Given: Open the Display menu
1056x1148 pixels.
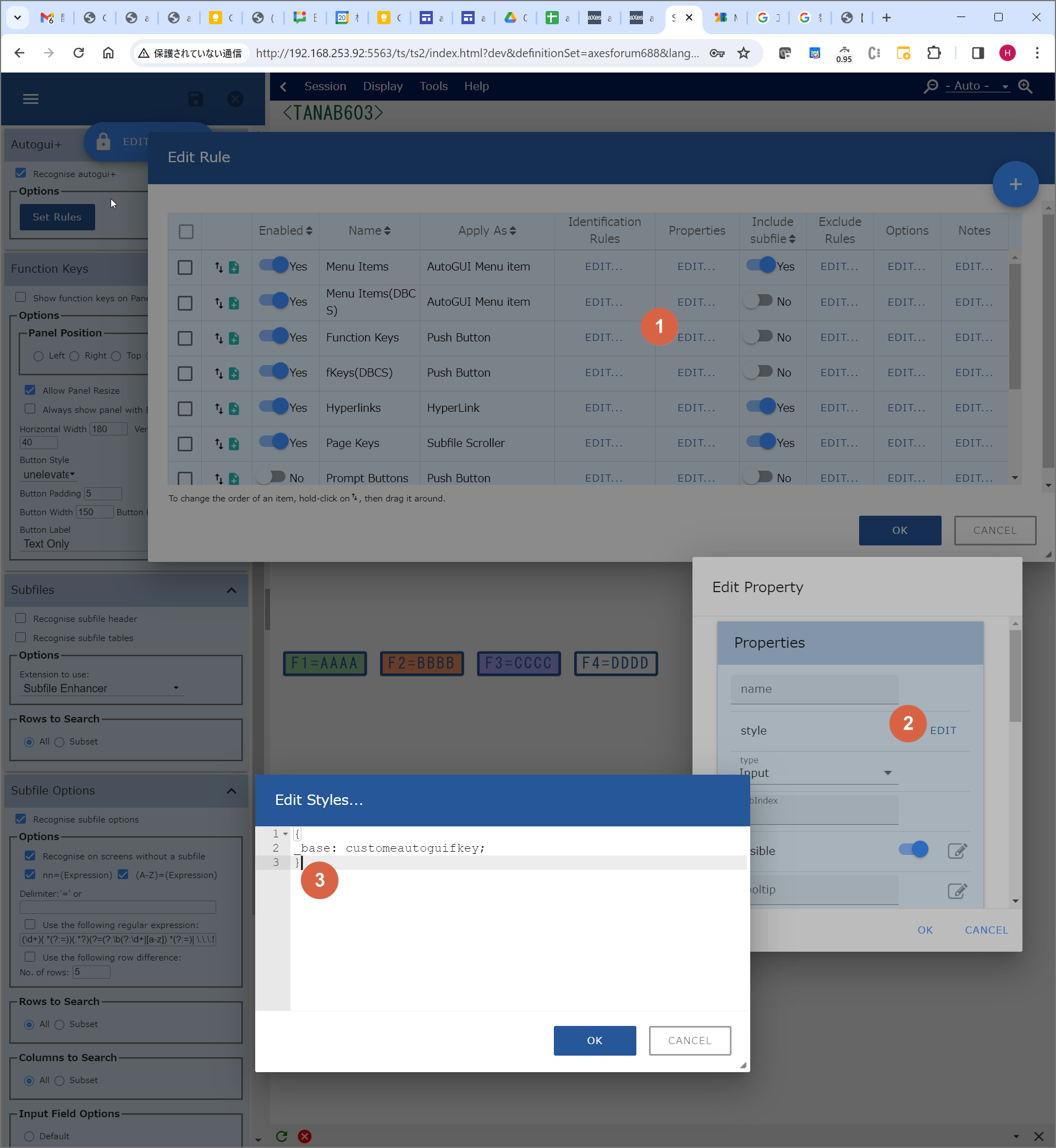Looking at the screenshot, I should 382,86.
